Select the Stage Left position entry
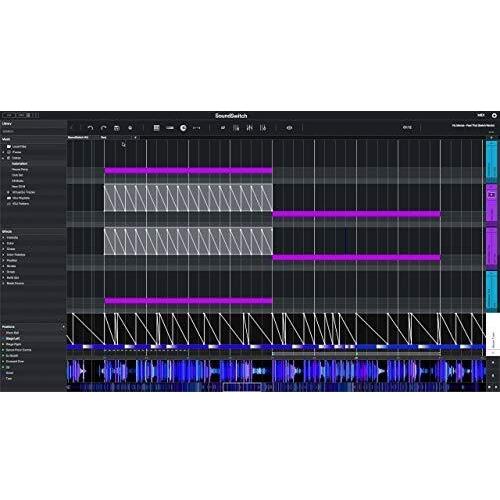The image size is (500, 500). [13, 338]
